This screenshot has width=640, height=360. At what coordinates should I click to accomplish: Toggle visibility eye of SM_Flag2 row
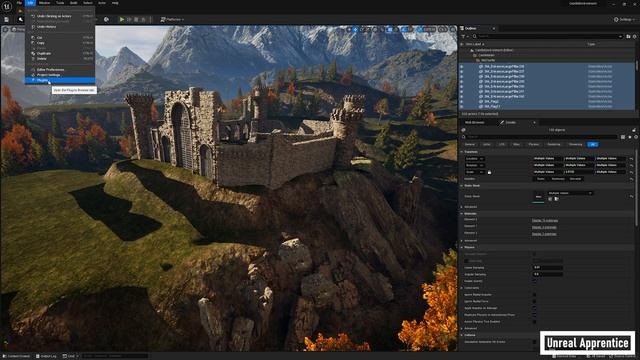[462, 102]
